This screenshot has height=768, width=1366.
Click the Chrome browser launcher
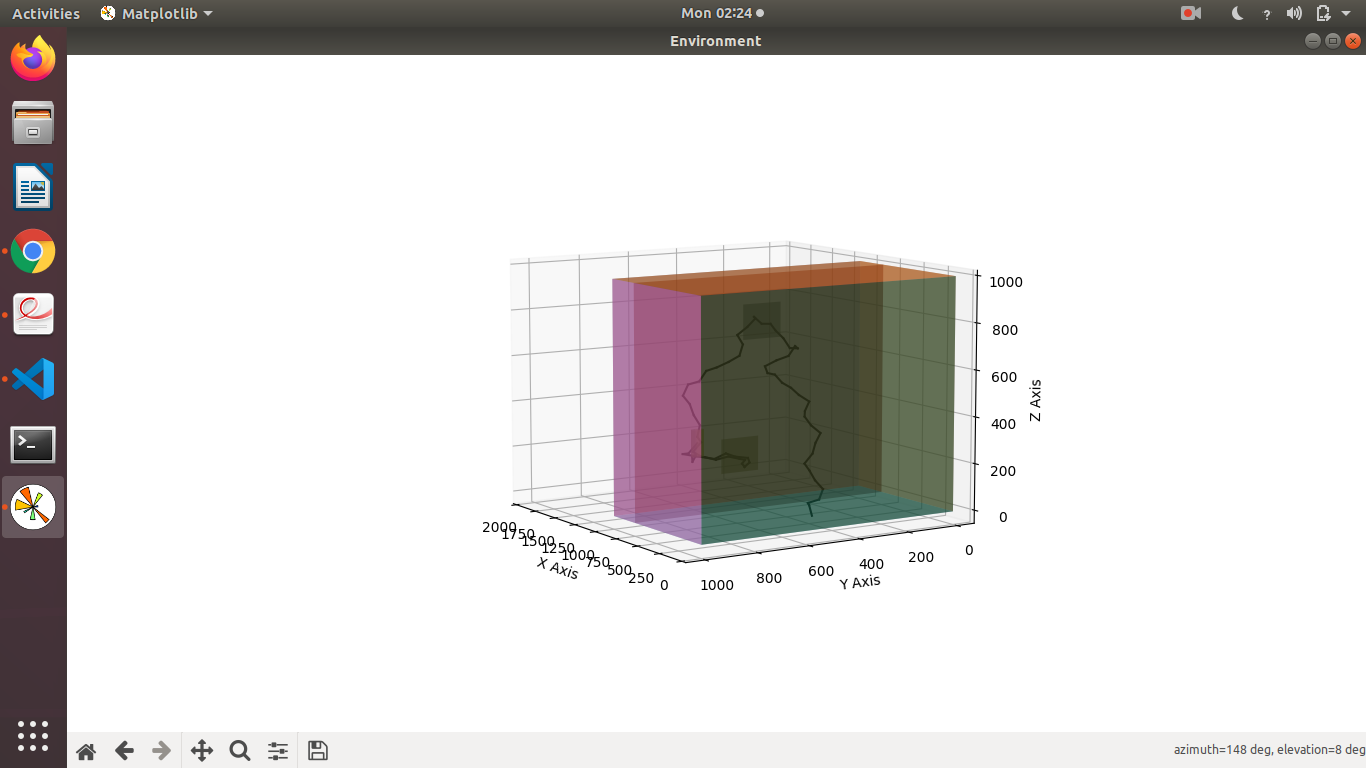click(x=33, y=251)
